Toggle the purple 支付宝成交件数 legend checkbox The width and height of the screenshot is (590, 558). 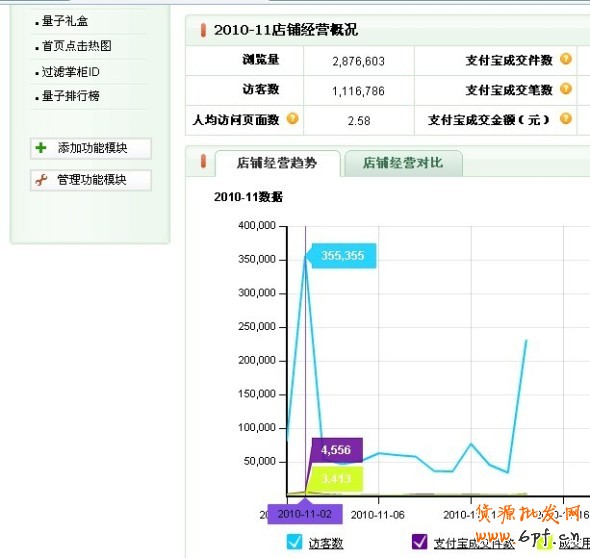pyautogui.click(x=420, y=542)
